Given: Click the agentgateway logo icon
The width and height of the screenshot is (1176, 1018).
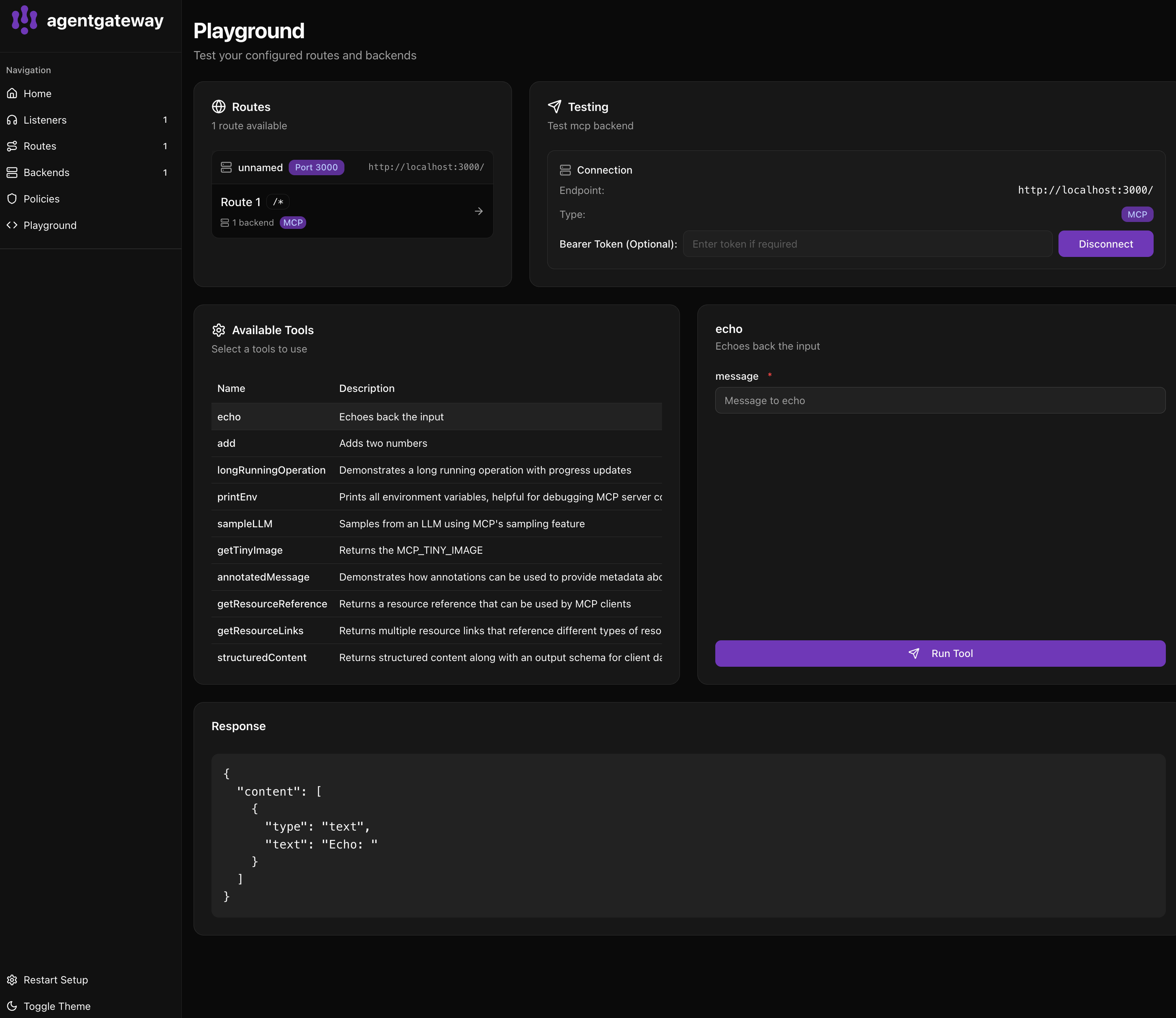Looking at the screenshot, I should [24, 20].
